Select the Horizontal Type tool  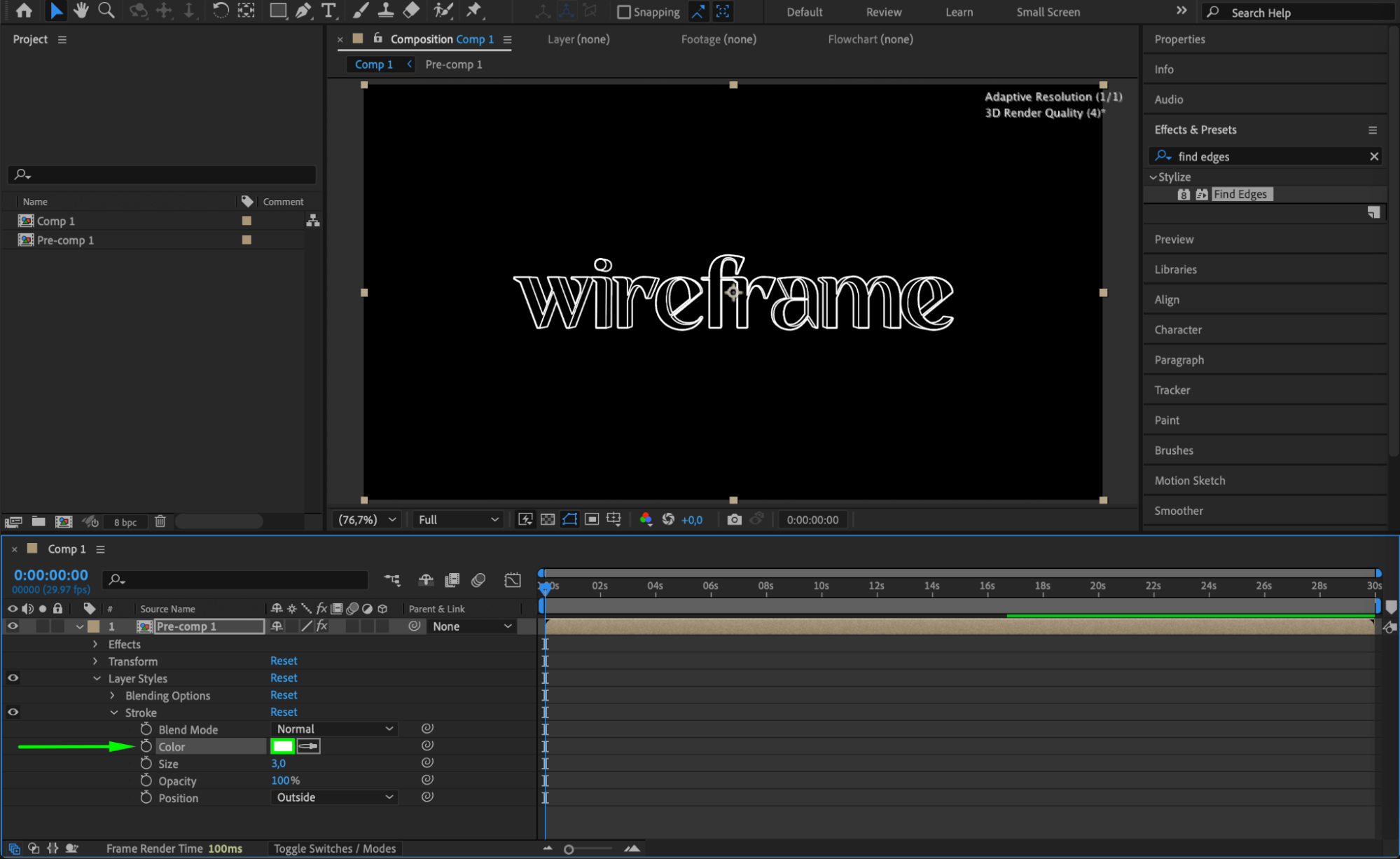click(x=328, y=11)
